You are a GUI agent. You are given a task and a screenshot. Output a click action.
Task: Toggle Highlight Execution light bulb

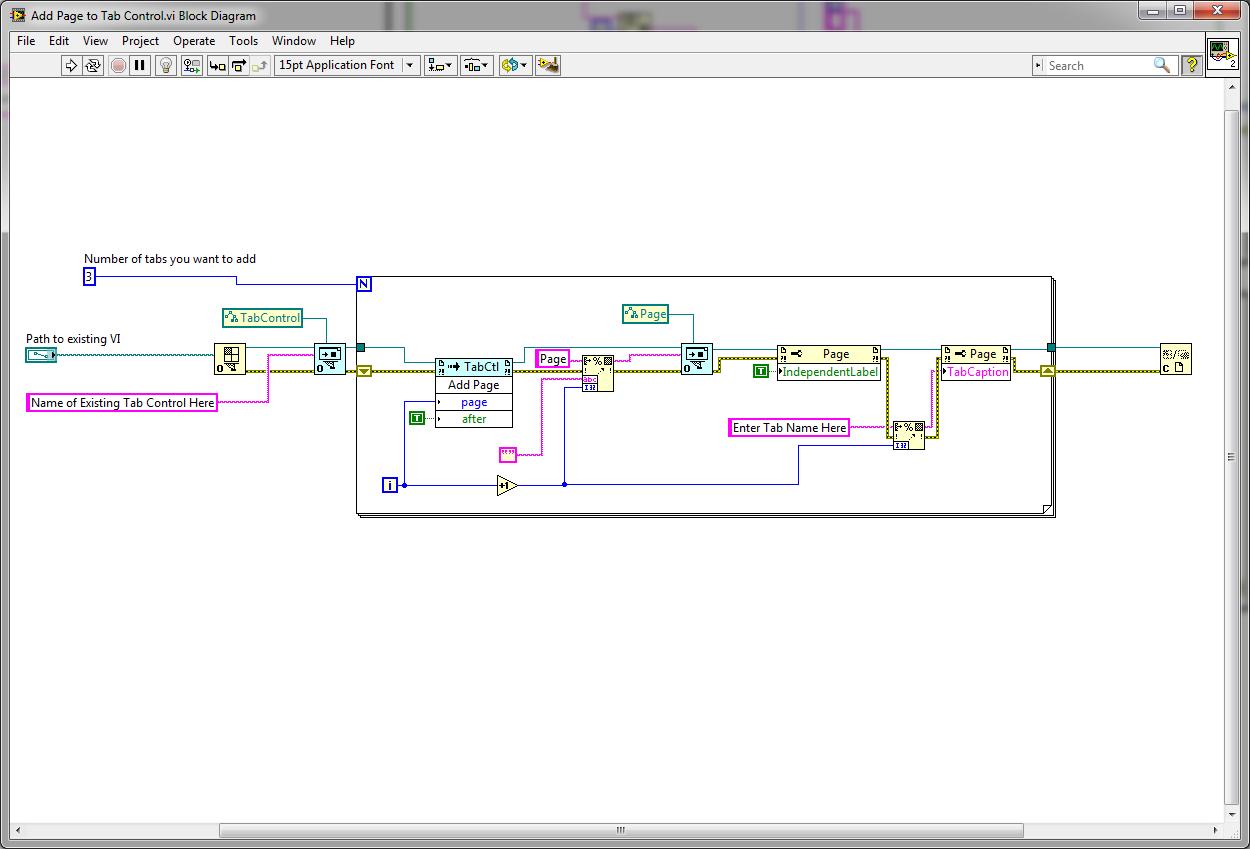tap(167, 65)
